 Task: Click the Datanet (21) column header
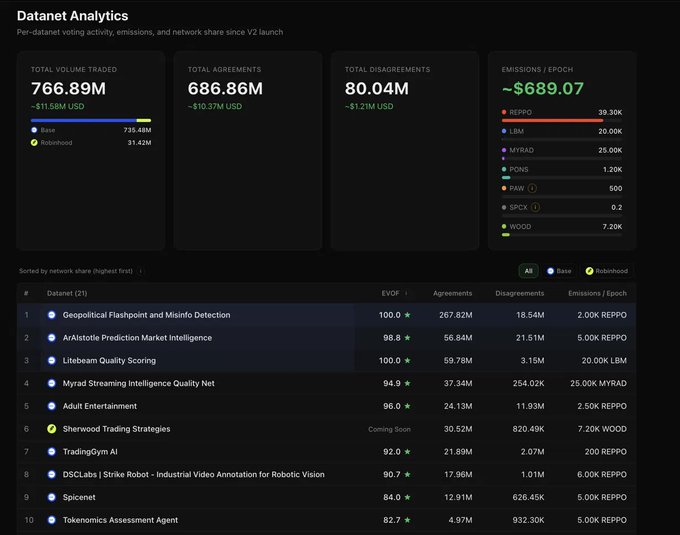click(67, 294)
